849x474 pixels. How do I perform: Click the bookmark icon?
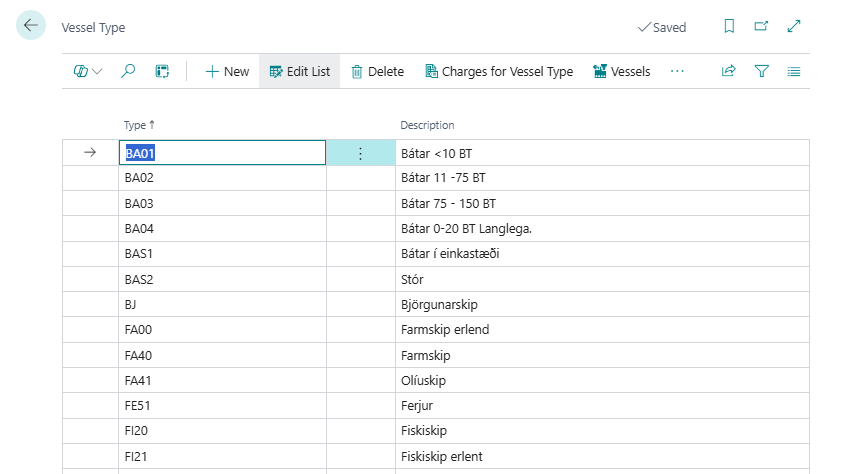tap(729, 27)
